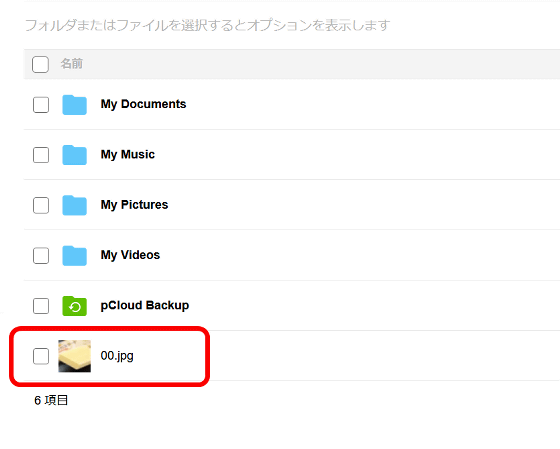The image size is (560, 449).
Task: Toggle the select-all checkbox in header
Action: pyautogui.click(x=40, y=64)
